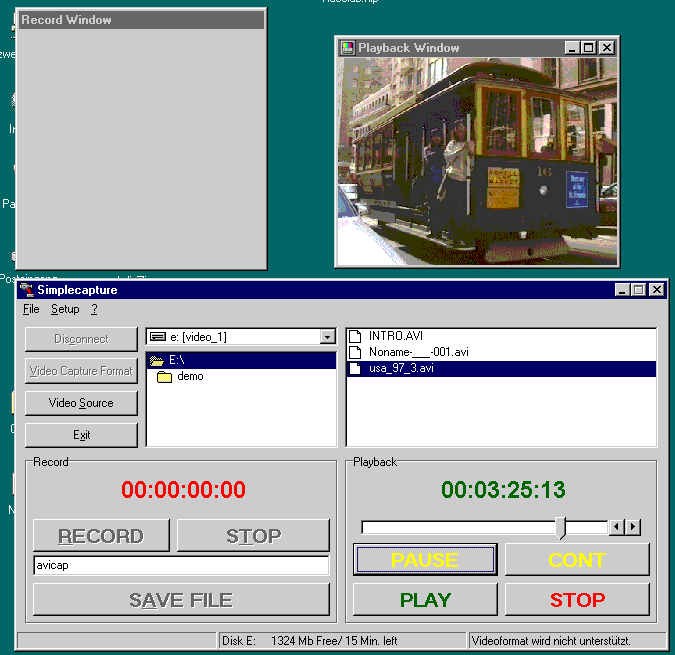Click the STOP button in the Record panel

tap(254, 535)
